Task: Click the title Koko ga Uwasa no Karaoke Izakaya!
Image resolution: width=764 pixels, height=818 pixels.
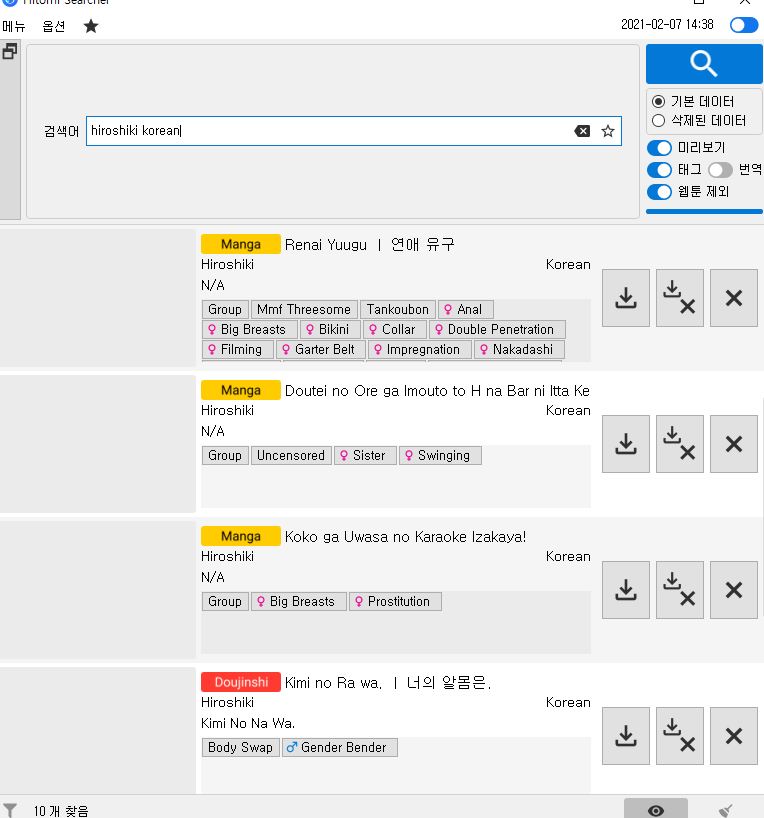Action: tap(405, 537)
